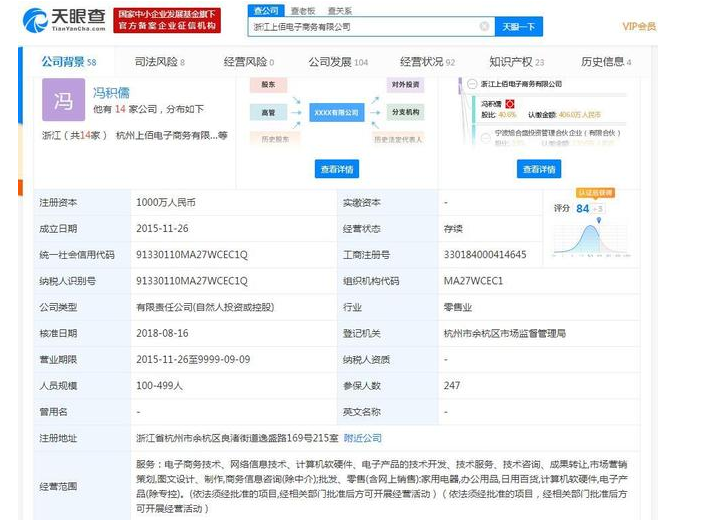710x532 pixels.
Task: Click the orange badge above the score
Action: tap(595, 193)
